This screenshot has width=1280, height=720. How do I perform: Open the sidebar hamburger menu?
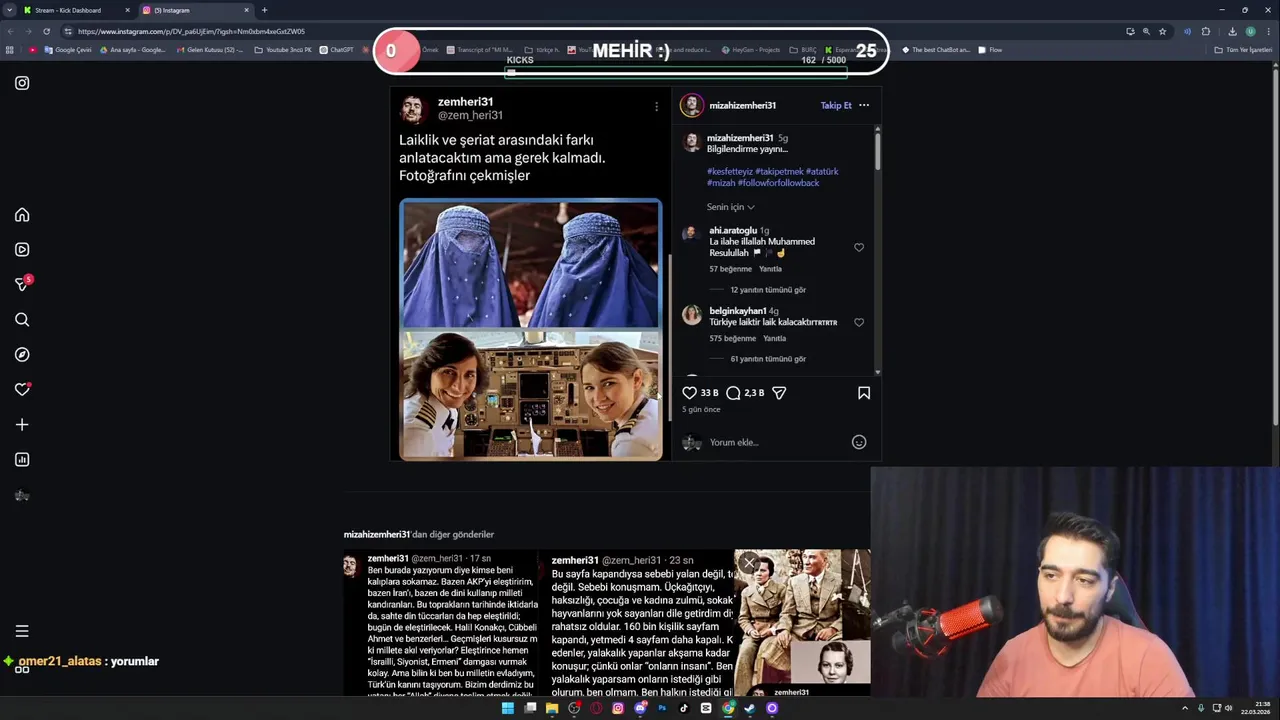pos(22,631)
